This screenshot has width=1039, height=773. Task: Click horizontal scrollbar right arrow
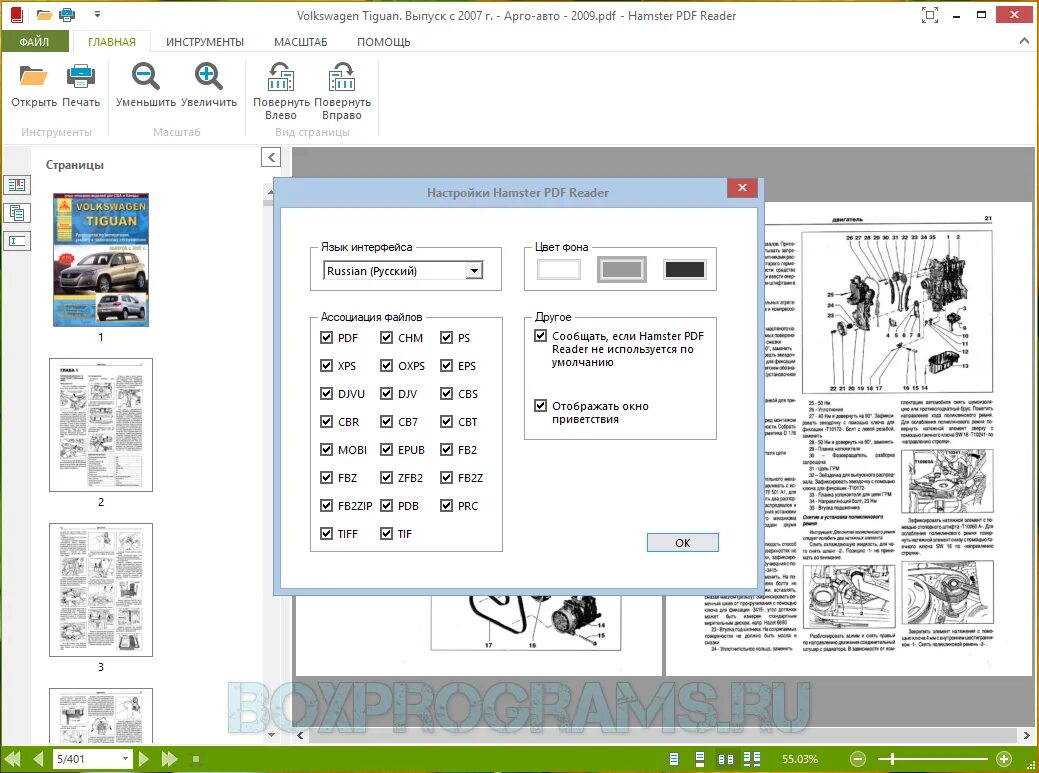click(x=1026, y=735)
